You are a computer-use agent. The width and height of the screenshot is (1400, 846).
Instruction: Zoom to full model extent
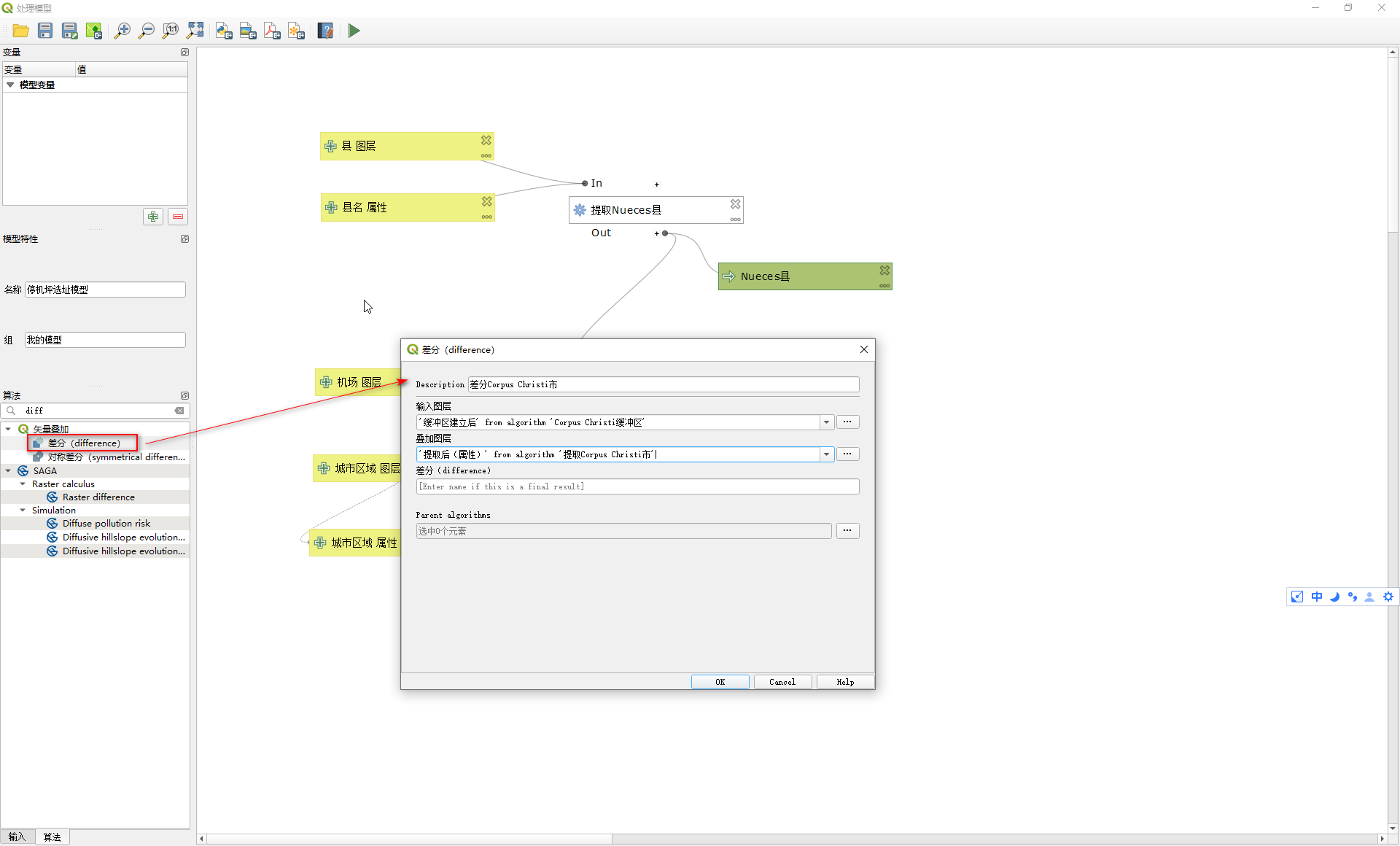tap(195, 31)
